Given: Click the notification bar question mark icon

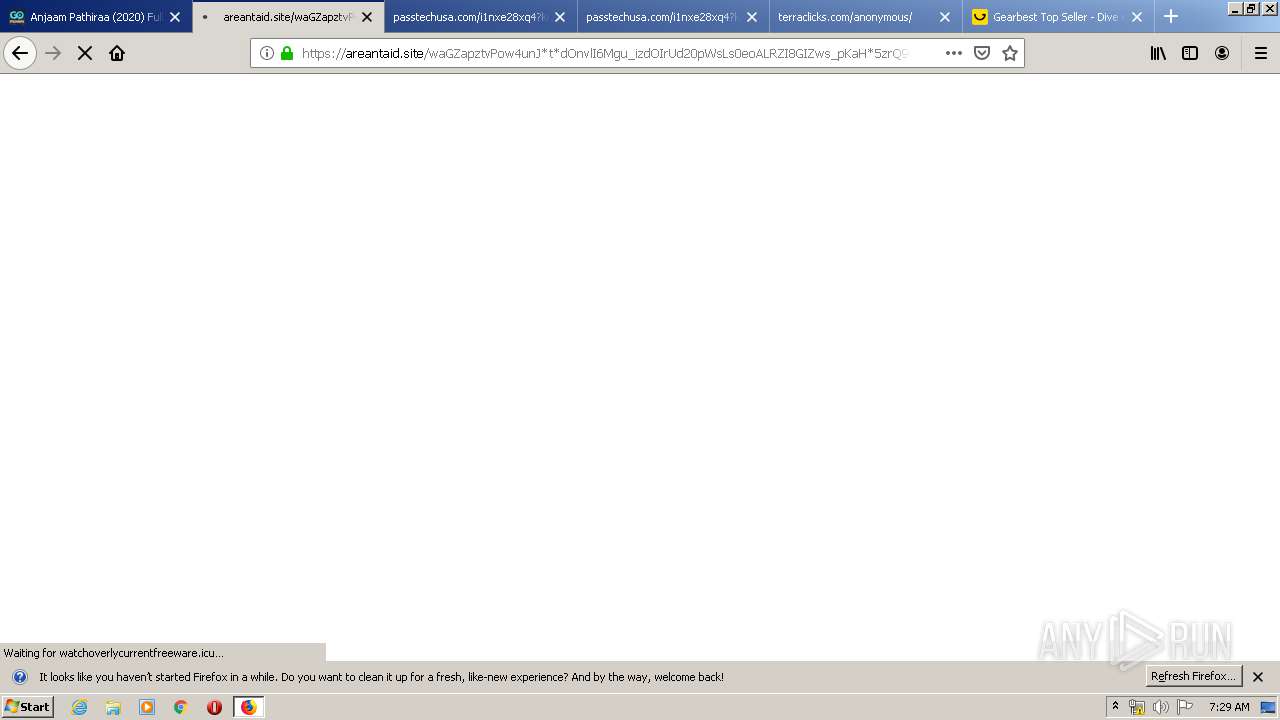Looking at the screenshot, I should point(19,677).
